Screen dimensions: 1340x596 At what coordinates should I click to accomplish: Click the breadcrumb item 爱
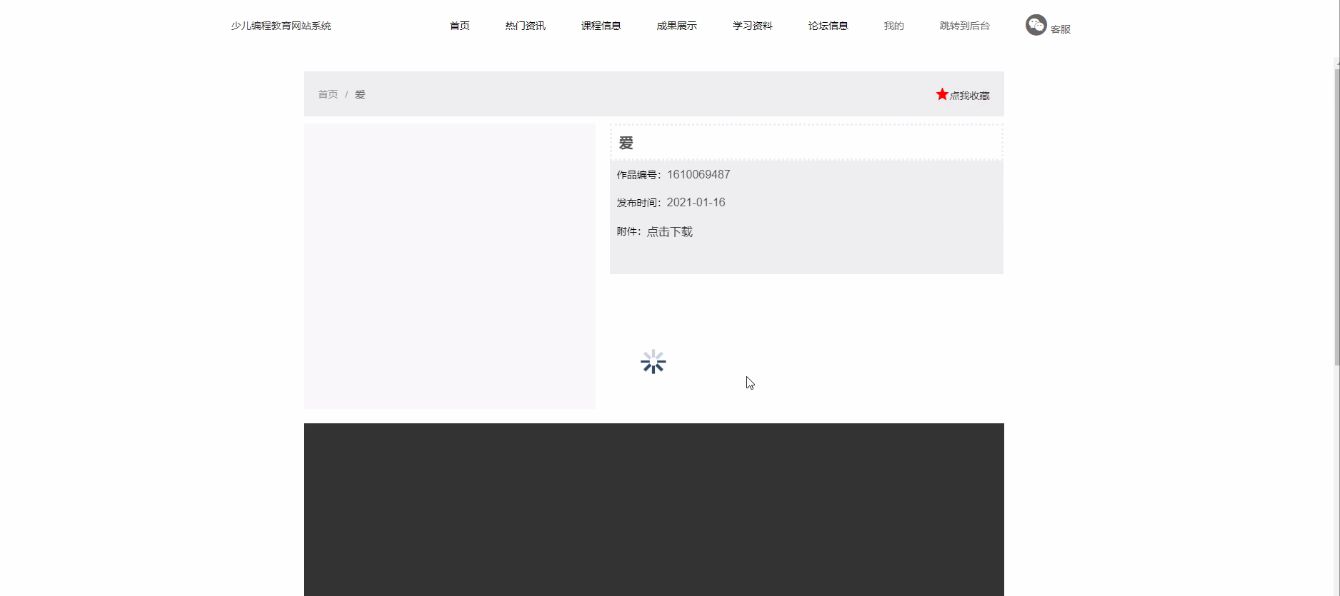[360, 95]
